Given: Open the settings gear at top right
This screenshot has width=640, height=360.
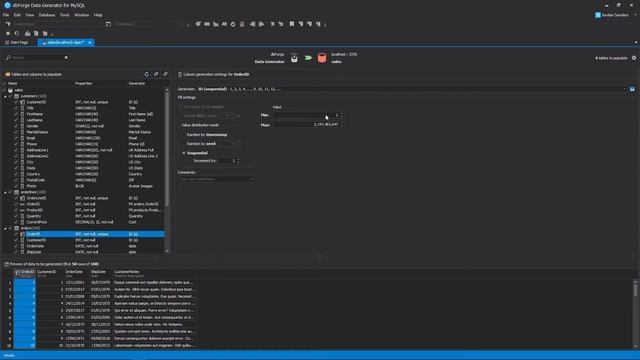Looking at the screenshot, I should (634, 58).
